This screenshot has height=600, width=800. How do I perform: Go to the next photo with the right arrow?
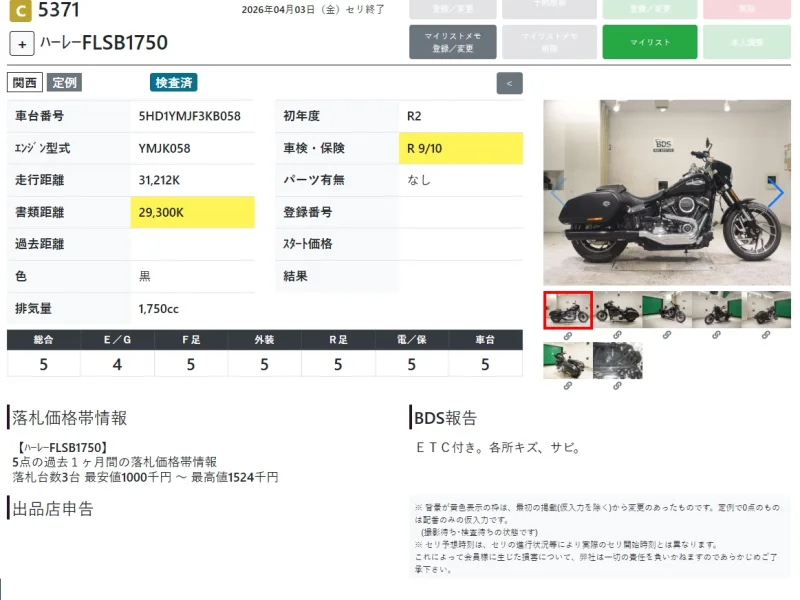click(x=776, y=193)
